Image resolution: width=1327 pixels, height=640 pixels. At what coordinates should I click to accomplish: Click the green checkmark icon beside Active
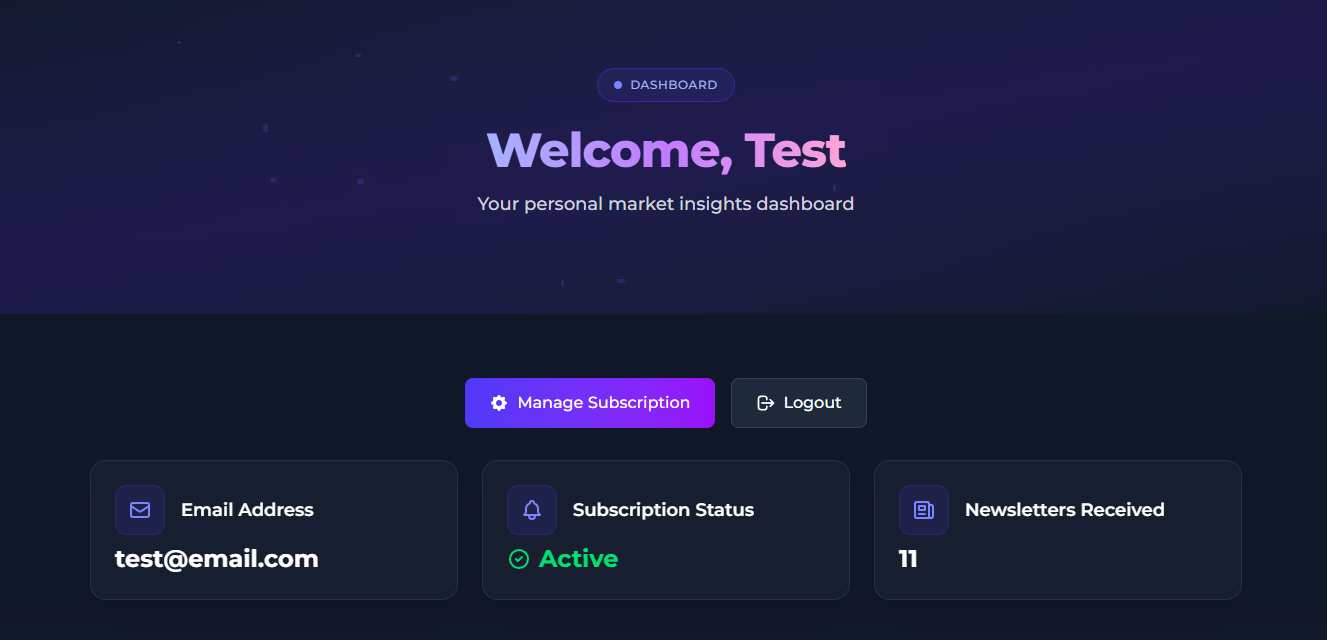tap(519, 559)
